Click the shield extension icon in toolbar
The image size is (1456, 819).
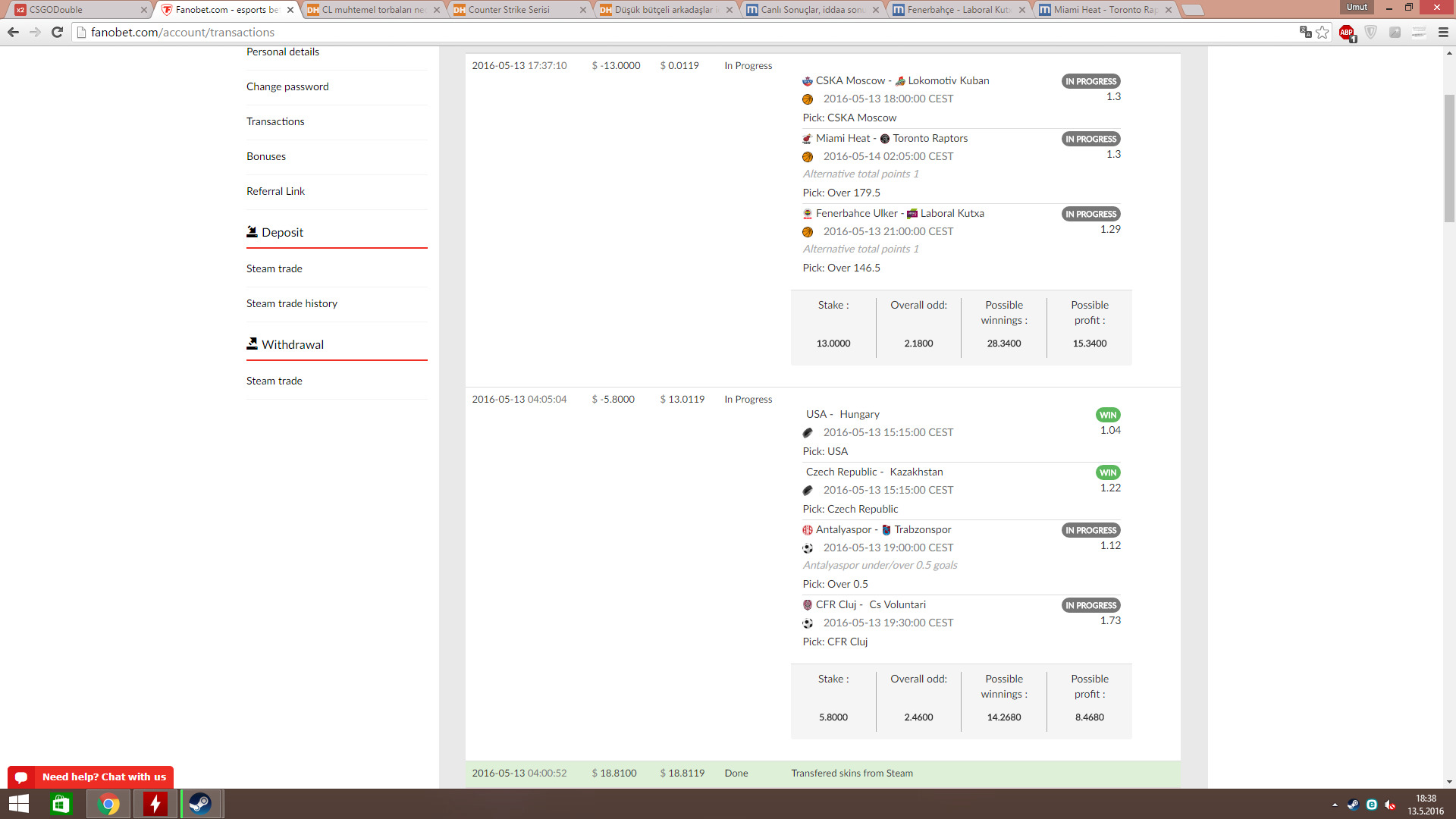tap(1371, 32)
